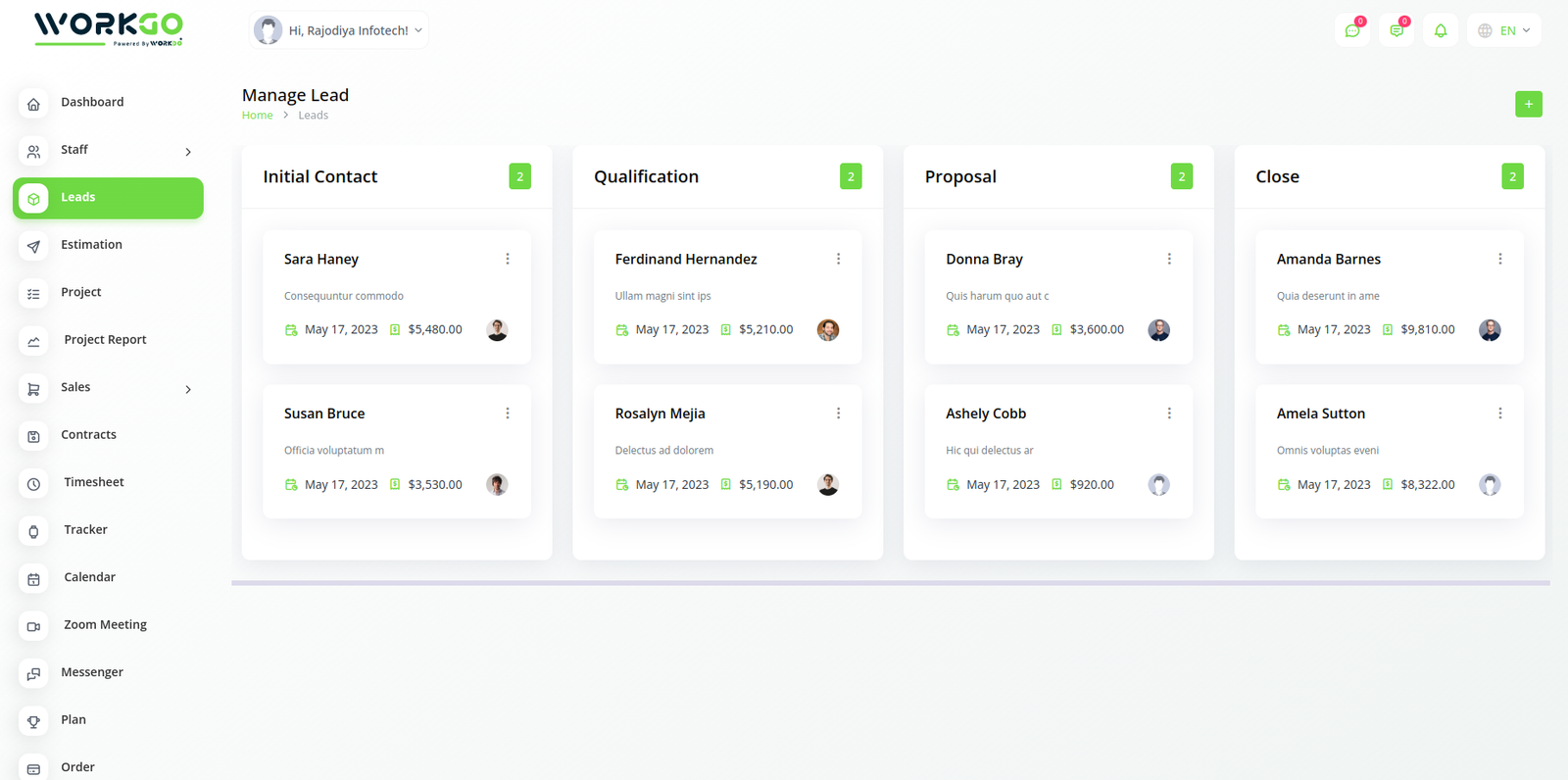This screenshot has height=780, width=1568.
Task: Open the Hi, Rajodiya Infotech user dropdown
Action: click(x=339, y=30)
